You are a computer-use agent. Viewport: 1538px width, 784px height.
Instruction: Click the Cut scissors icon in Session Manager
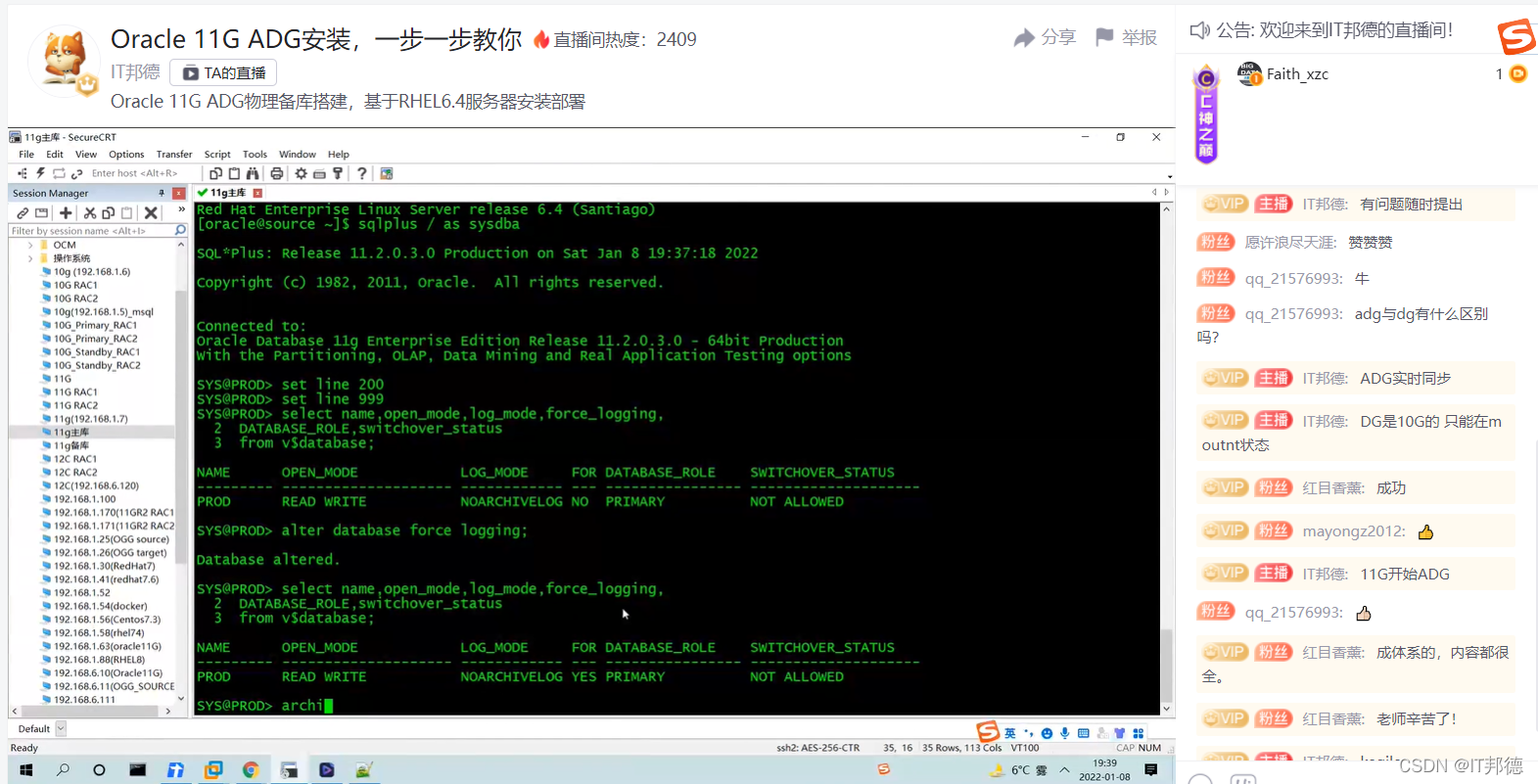(90, 212)
